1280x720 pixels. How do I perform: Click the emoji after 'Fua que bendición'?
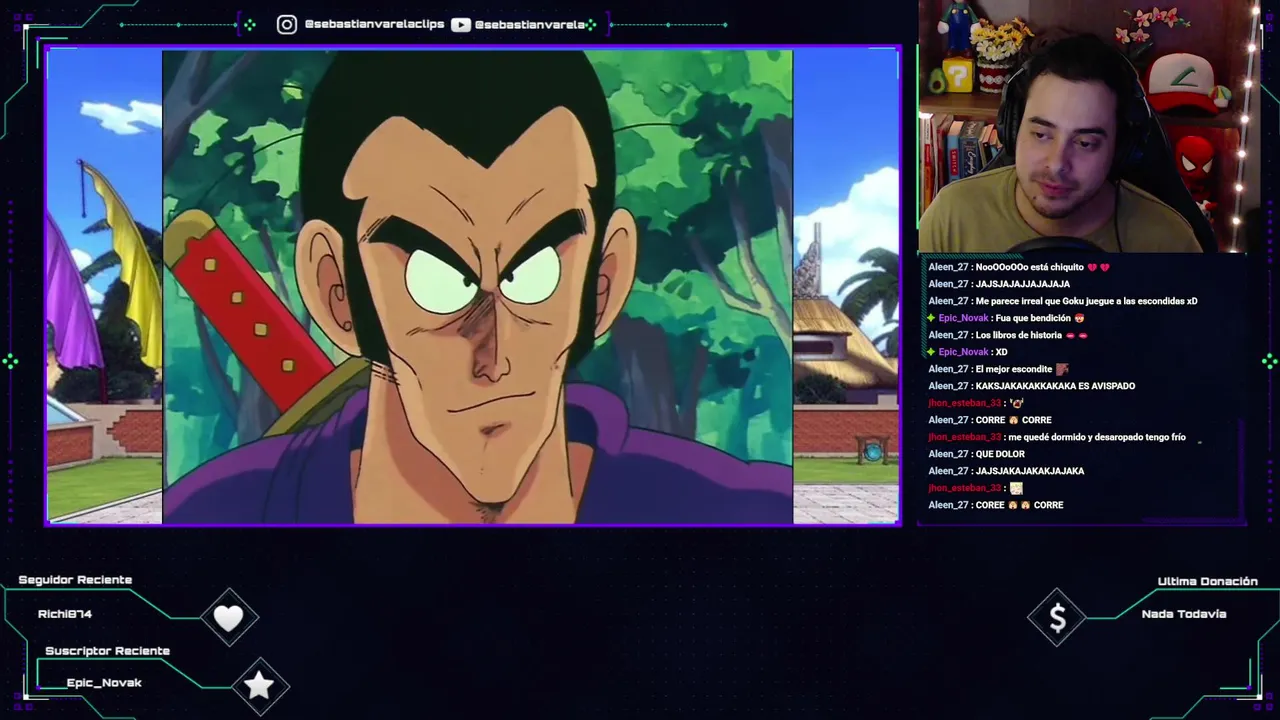1079,318
